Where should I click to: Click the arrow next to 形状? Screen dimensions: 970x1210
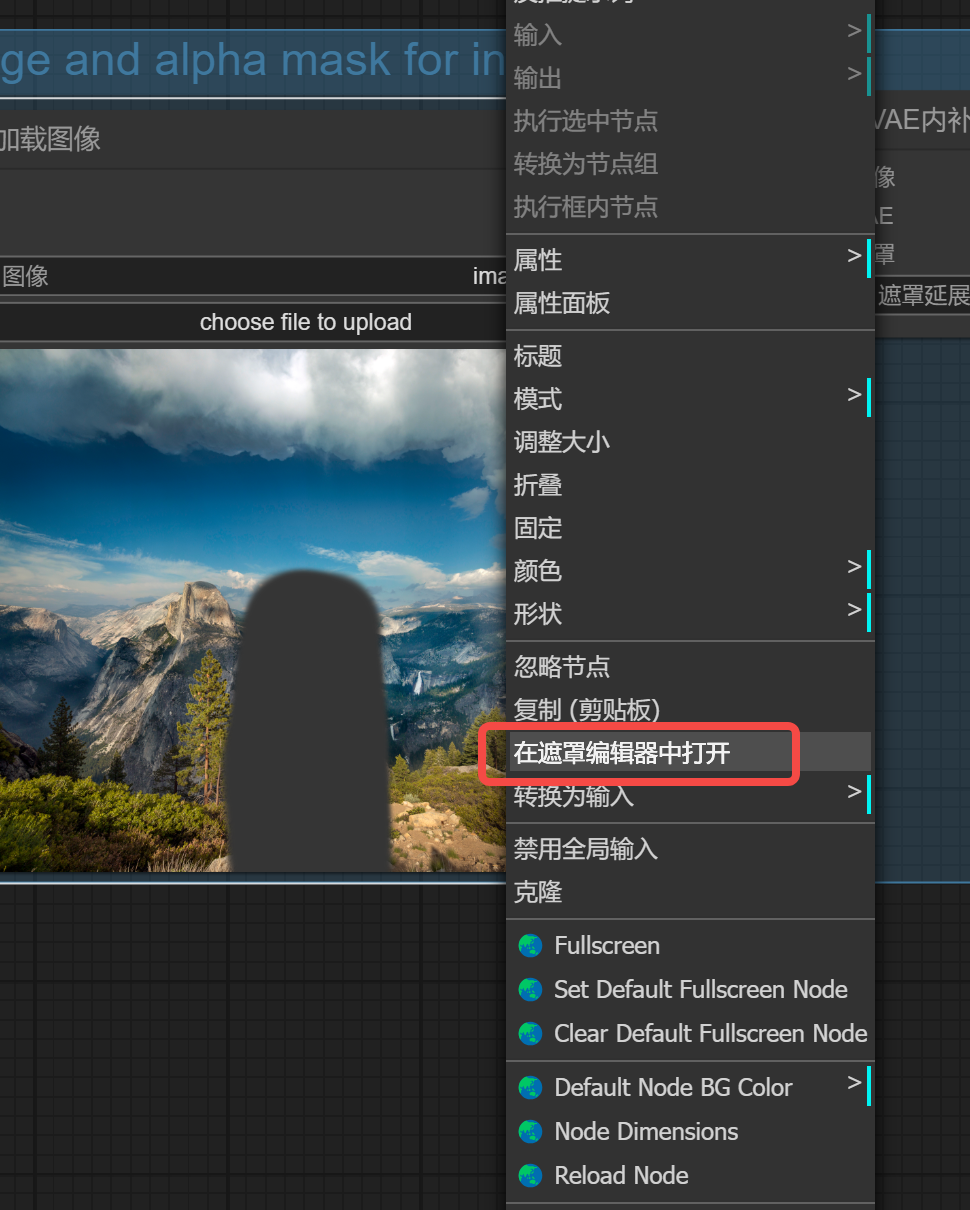point(854,610)
